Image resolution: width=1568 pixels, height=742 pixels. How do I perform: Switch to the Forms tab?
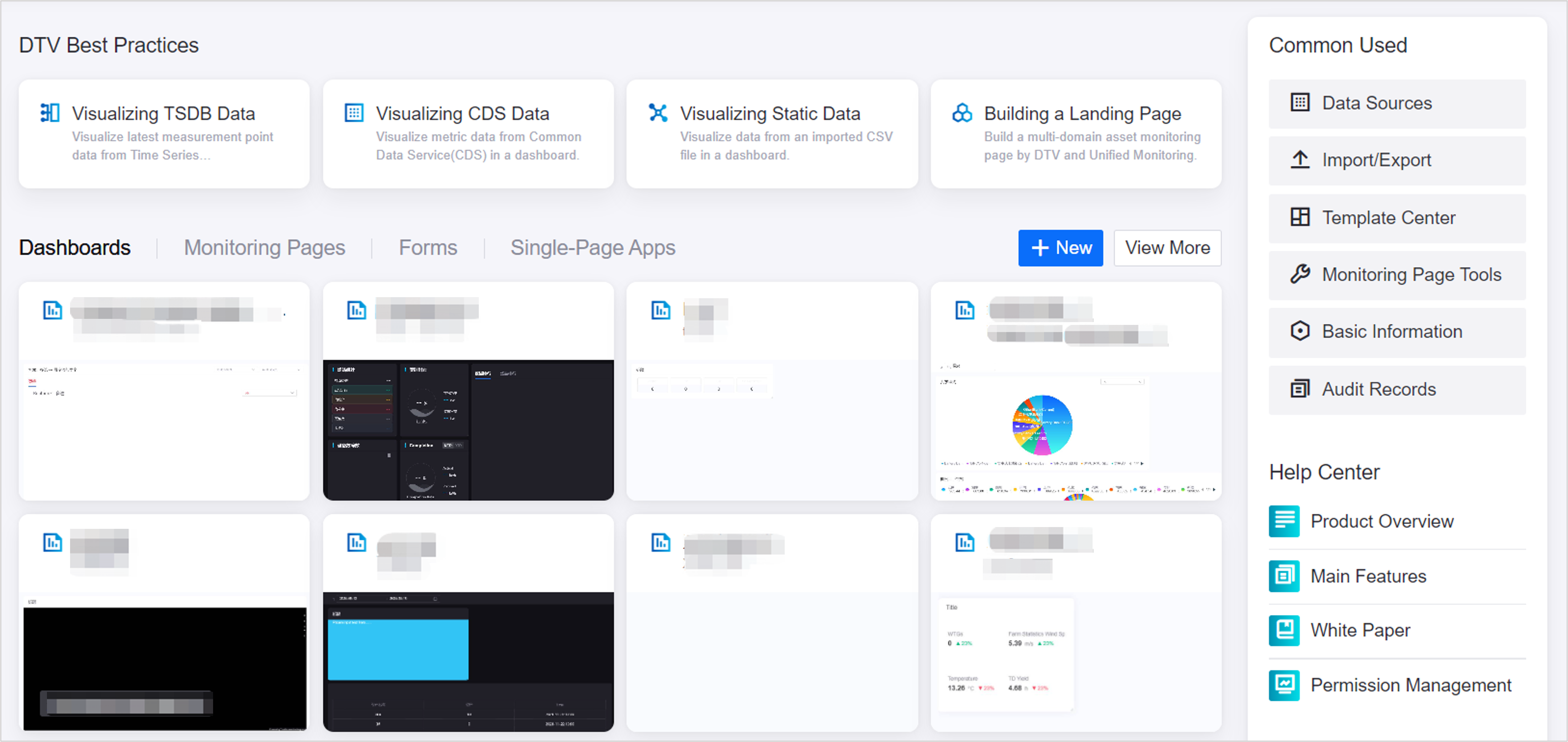(427, 247)
